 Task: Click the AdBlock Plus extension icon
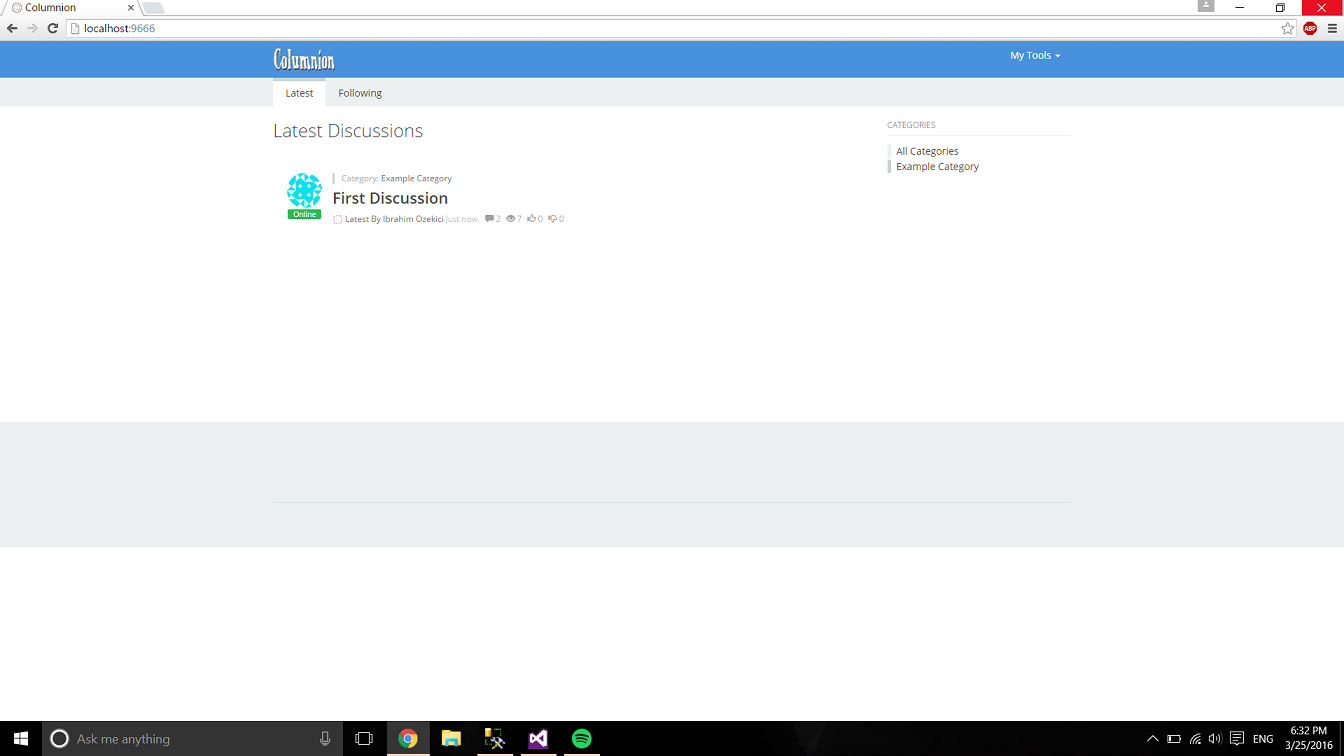point(1310,28)
